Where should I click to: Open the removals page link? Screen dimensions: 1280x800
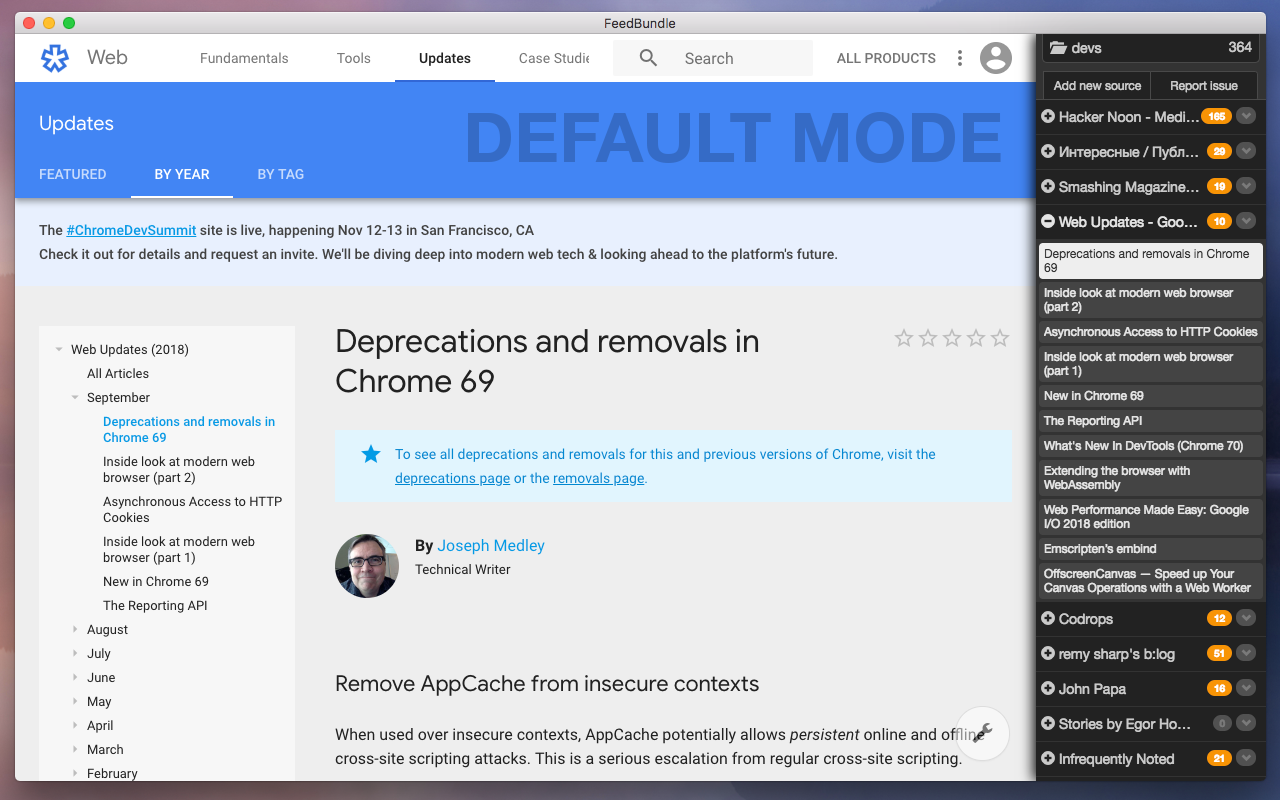coord(599,478)
